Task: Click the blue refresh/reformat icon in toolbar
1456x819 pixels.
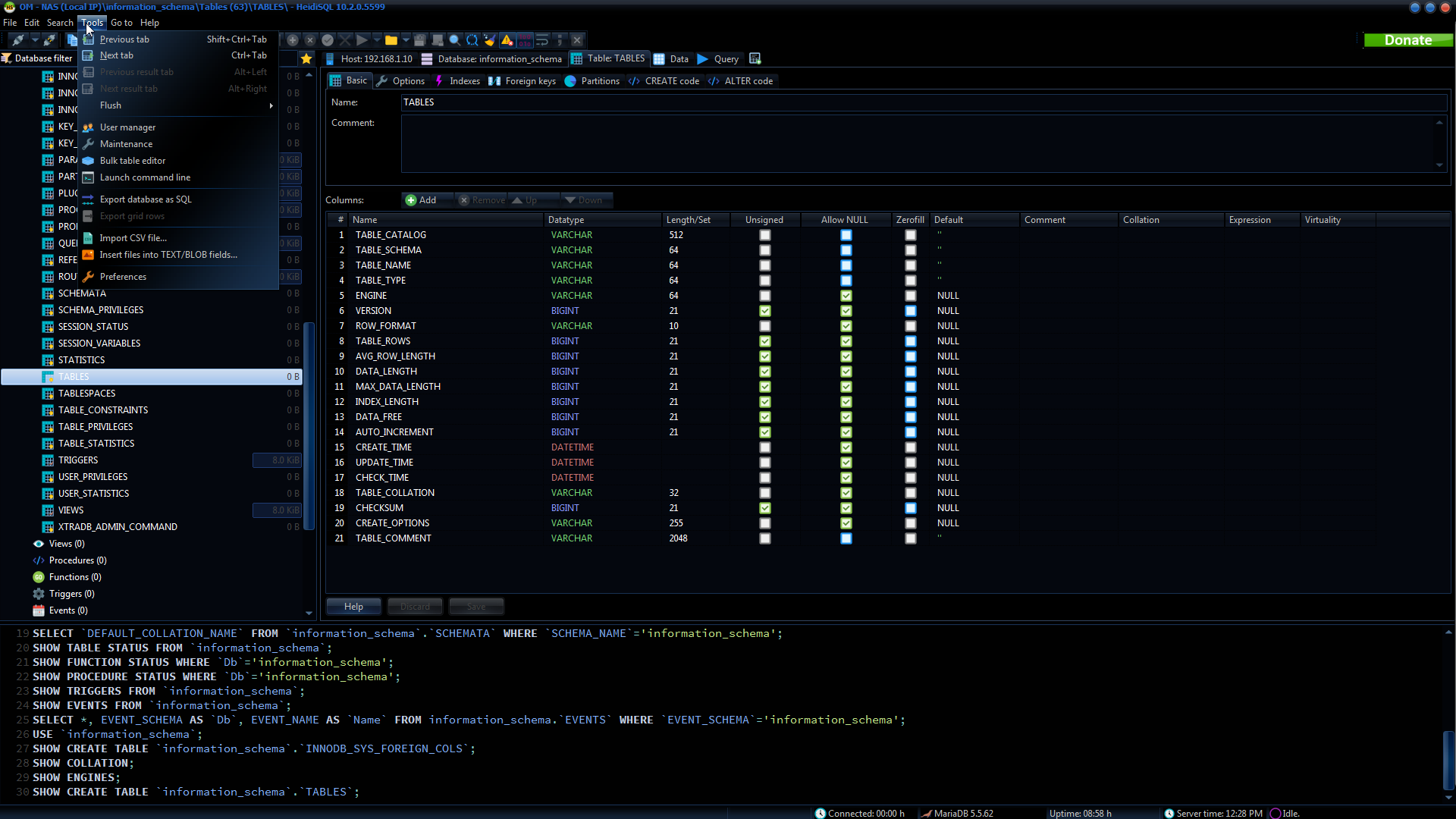Action: [472, 40]
